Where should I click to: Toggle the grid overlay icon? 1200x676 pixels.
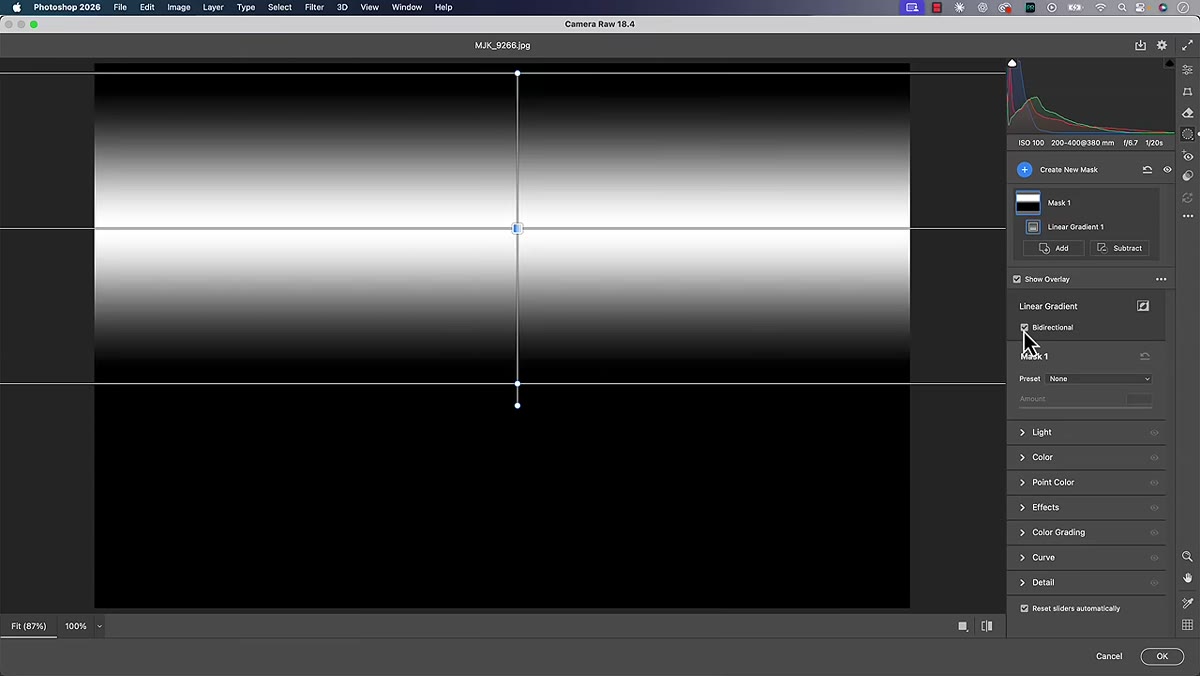(x=1187, y=625)
